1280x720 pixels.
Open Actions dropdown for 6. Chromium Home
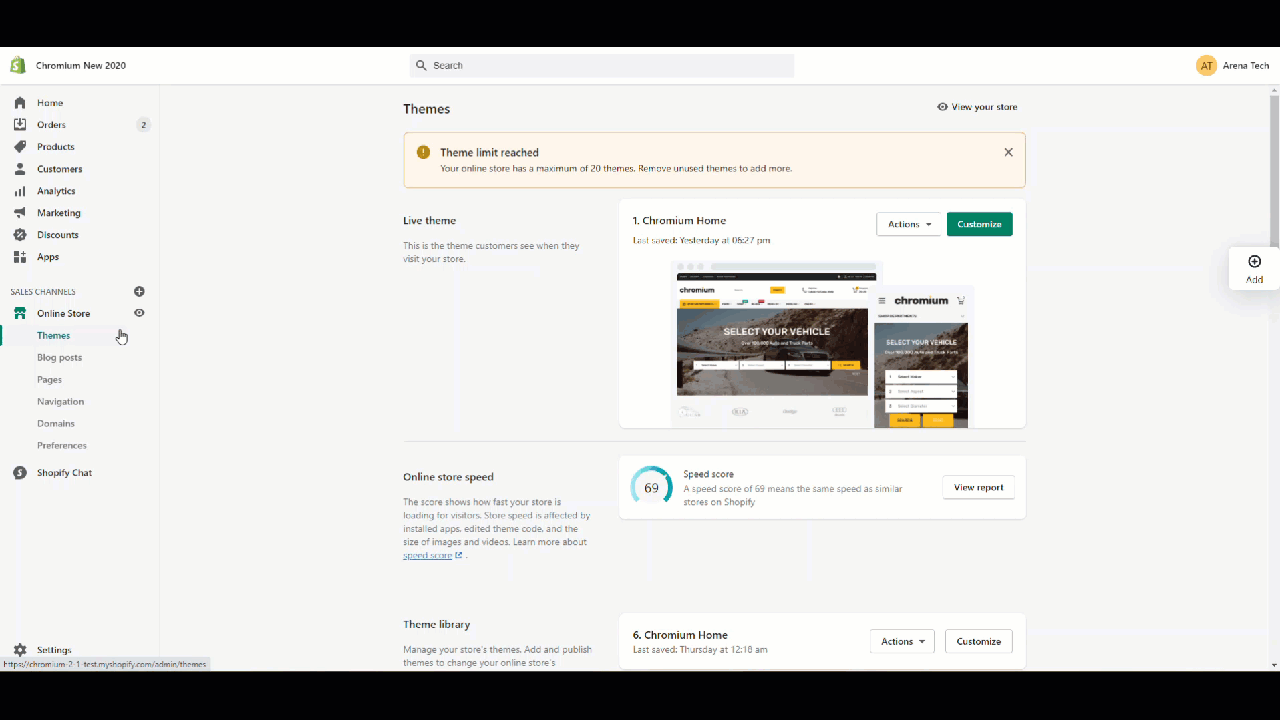[x=902, y=641]
